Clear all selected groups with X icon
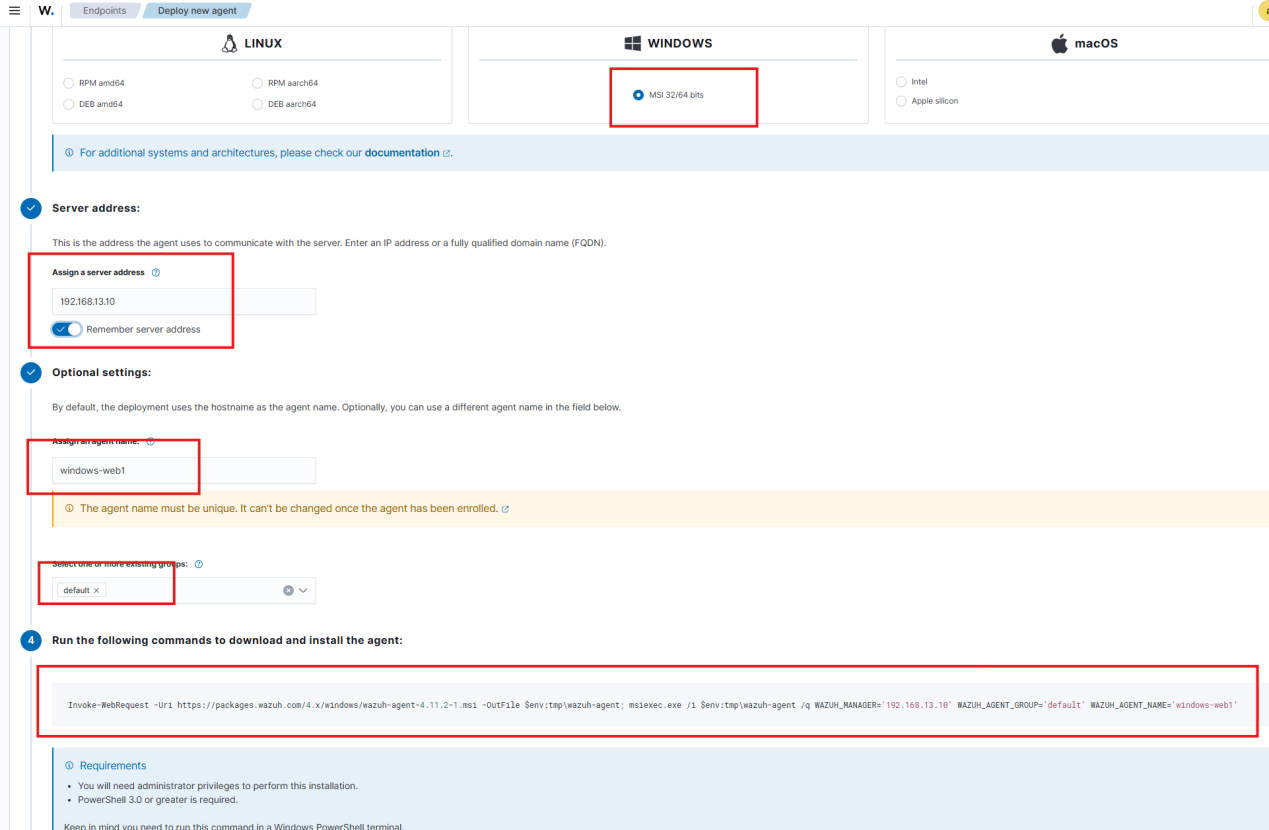Screen dimensions: 1269x830 [288, 590]
